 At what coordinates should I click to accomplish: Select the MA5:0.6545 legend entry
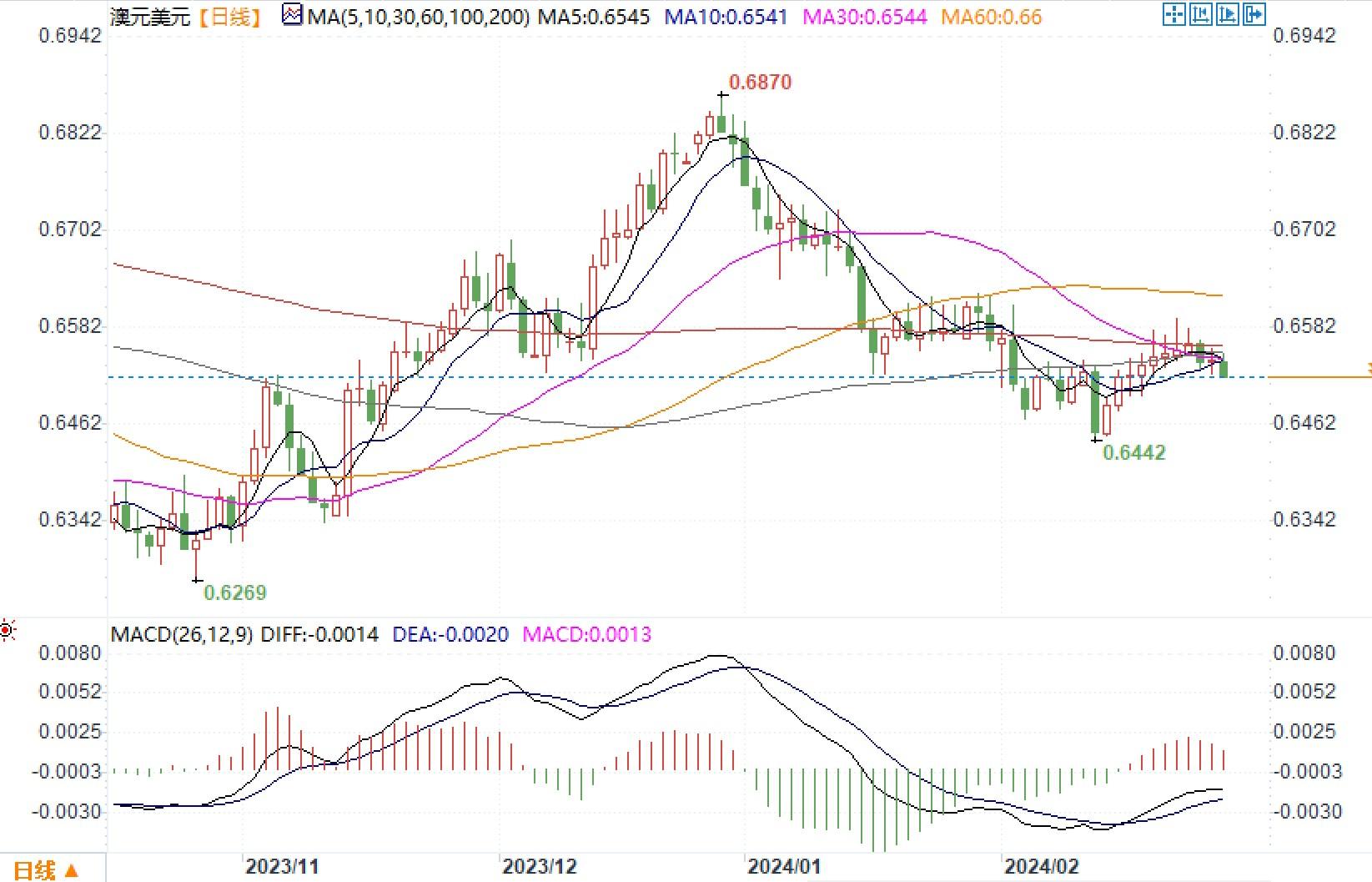[x=593, y=17]
